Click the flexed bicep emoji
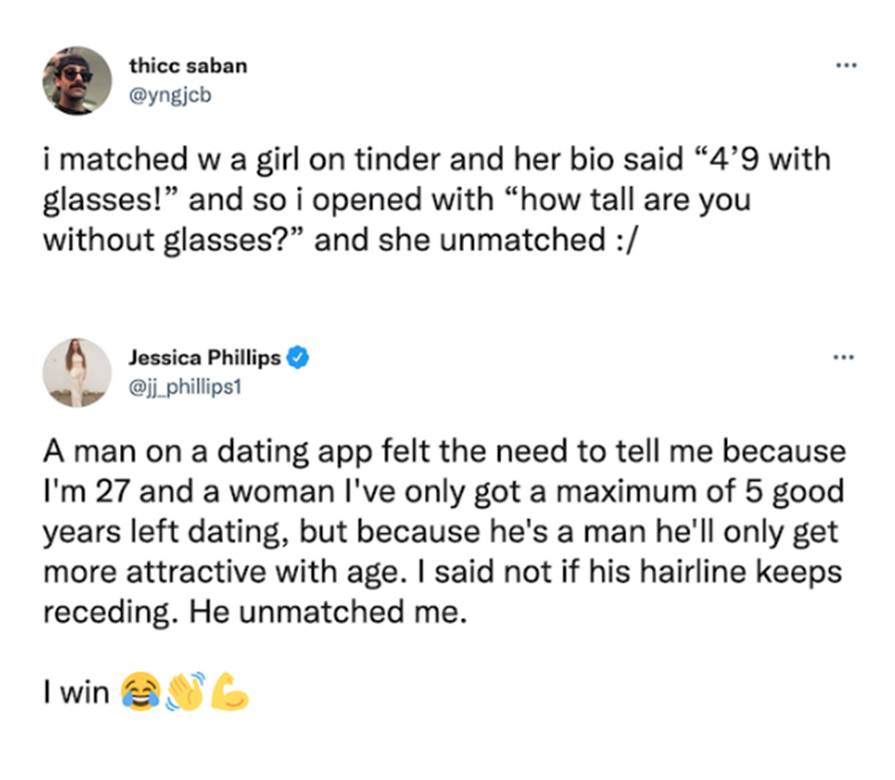The width and height of the screenshot is (895, 780). tap(227, 691)
